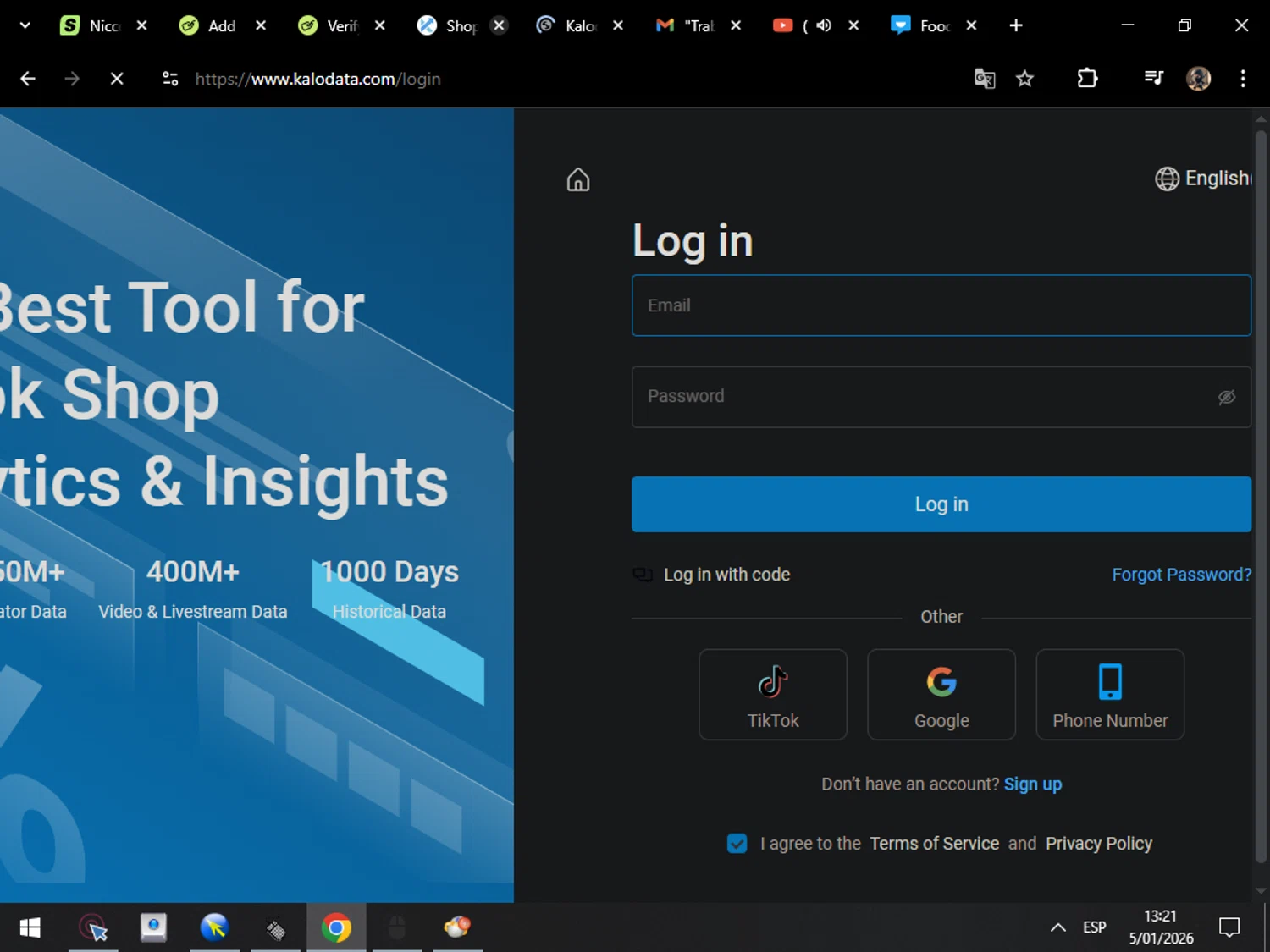Focus the Password input field
The height and width of the screenshot is (952, 1270).
coord(941,397)
